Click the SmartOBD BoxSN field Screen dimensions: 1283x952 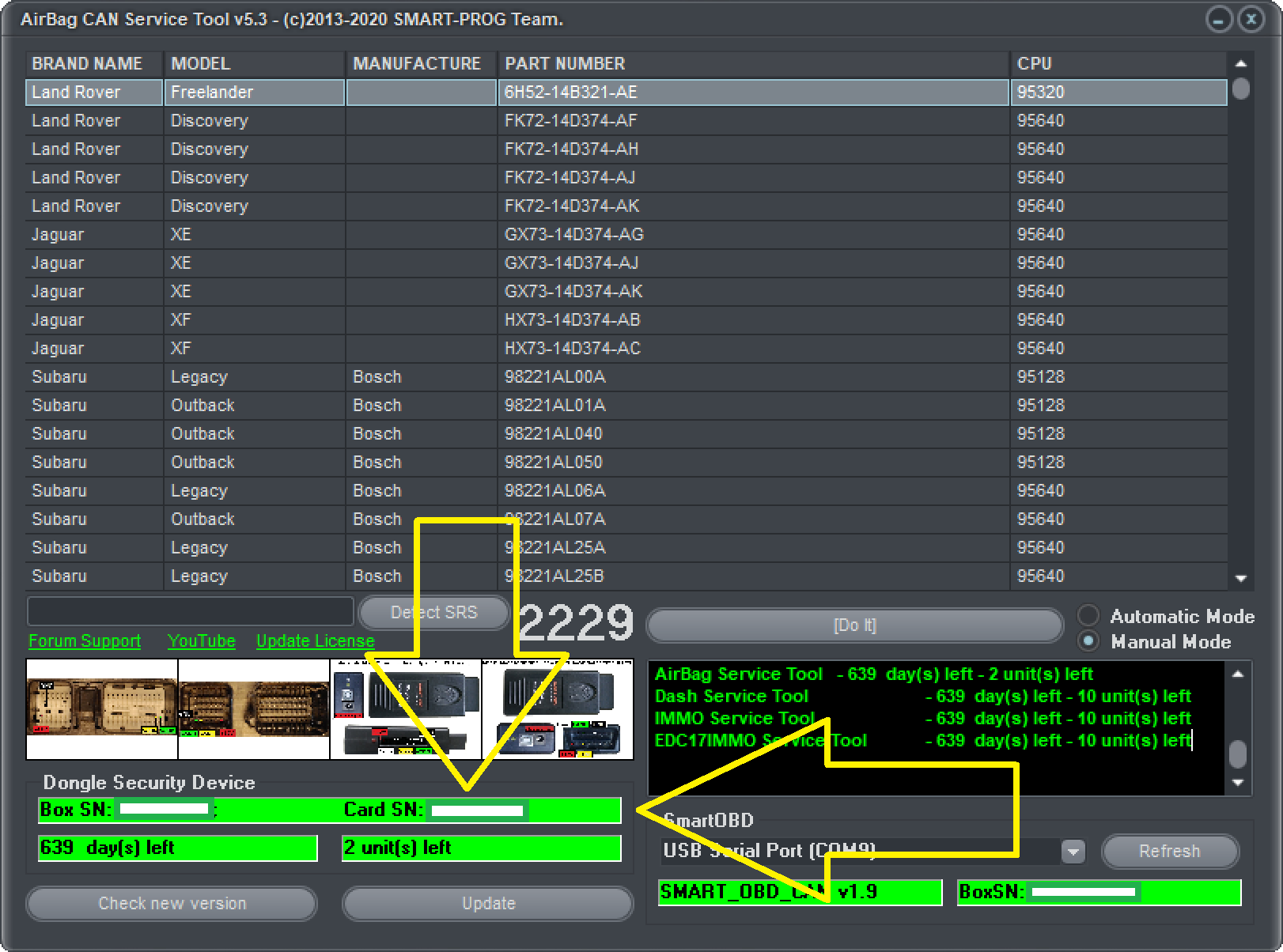pos(1099,892)
